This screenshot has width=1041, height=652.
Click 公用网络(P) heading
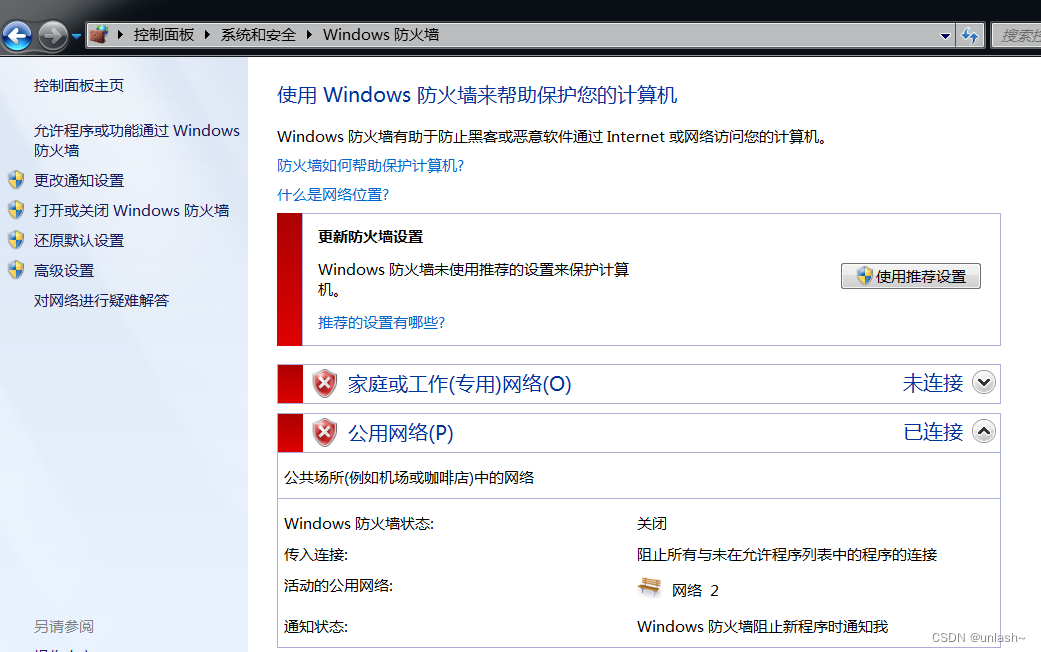click(400, 433)
